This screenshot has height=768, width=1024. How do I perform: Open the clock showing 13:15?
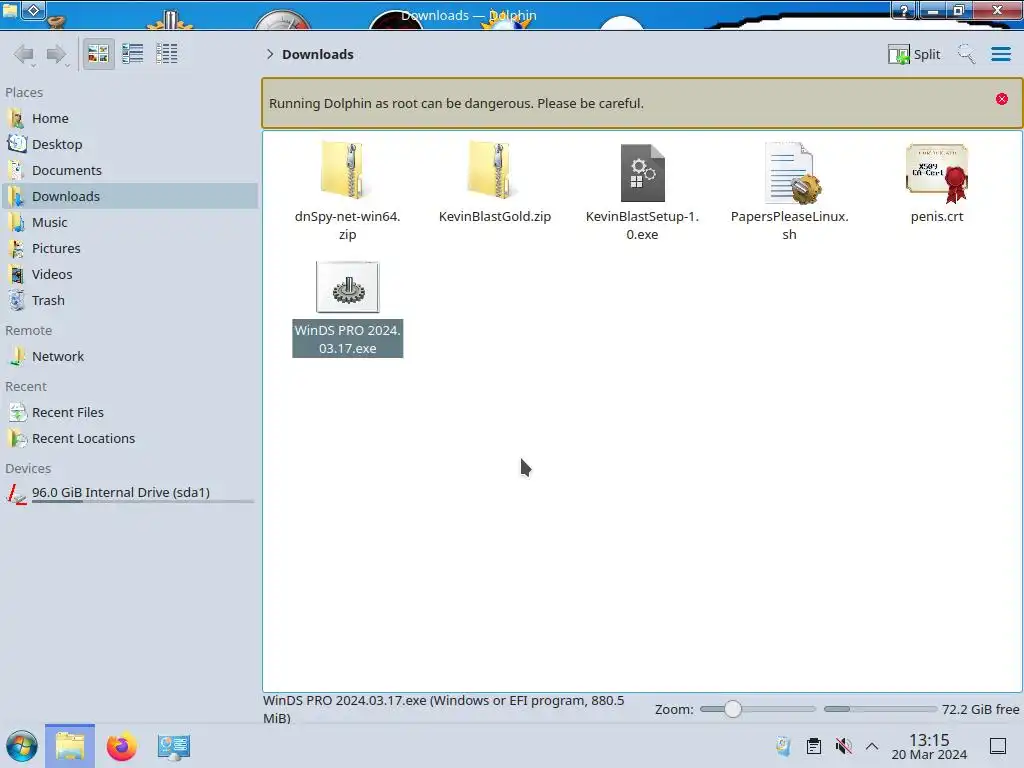point(929,746)
